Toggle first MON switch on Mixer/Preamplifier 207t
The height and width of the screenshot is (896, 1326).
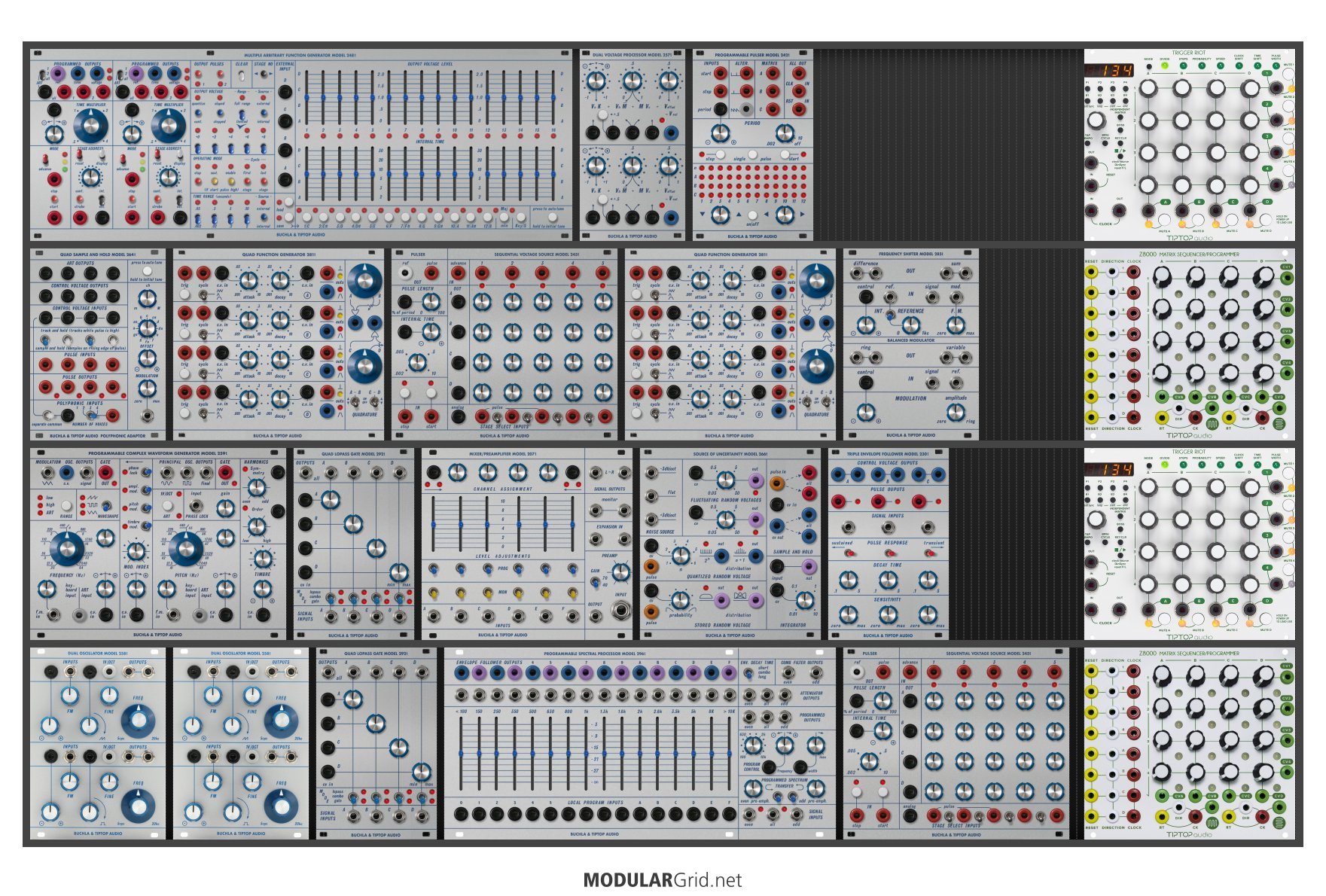433,593
